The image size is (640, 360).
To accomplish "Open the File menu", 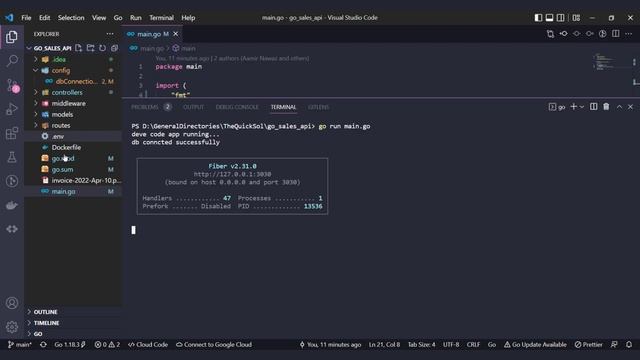I will pyautogui.click(x=26, y=18).
